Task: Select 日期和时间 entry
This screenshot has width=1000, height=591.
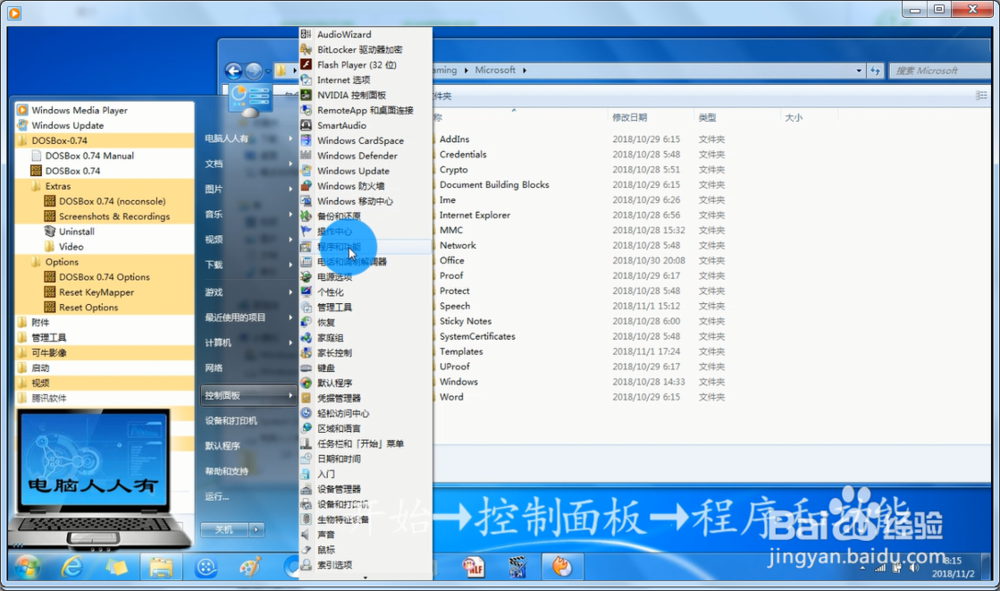Action: tap(366, 459)
